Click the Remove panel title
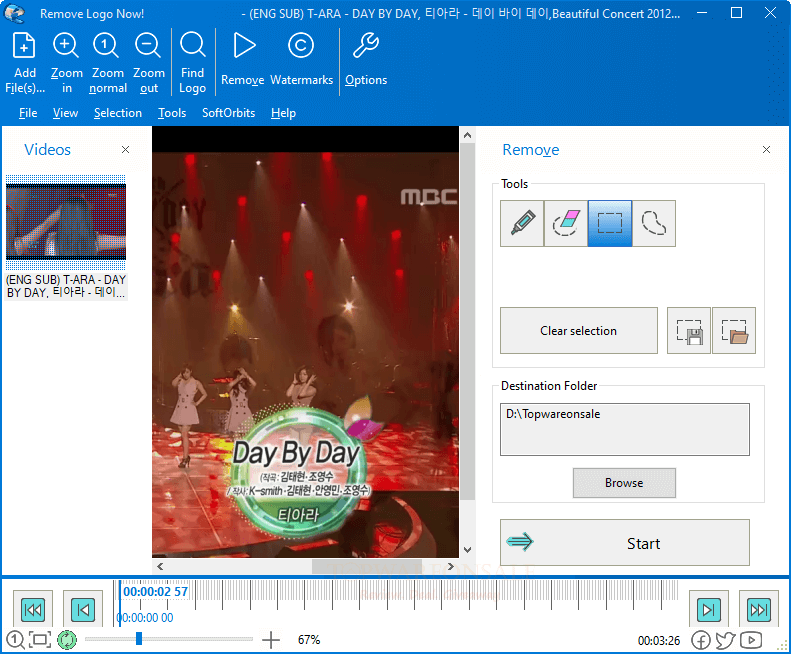The image size is (791, 654). click(x=531, y=150)
